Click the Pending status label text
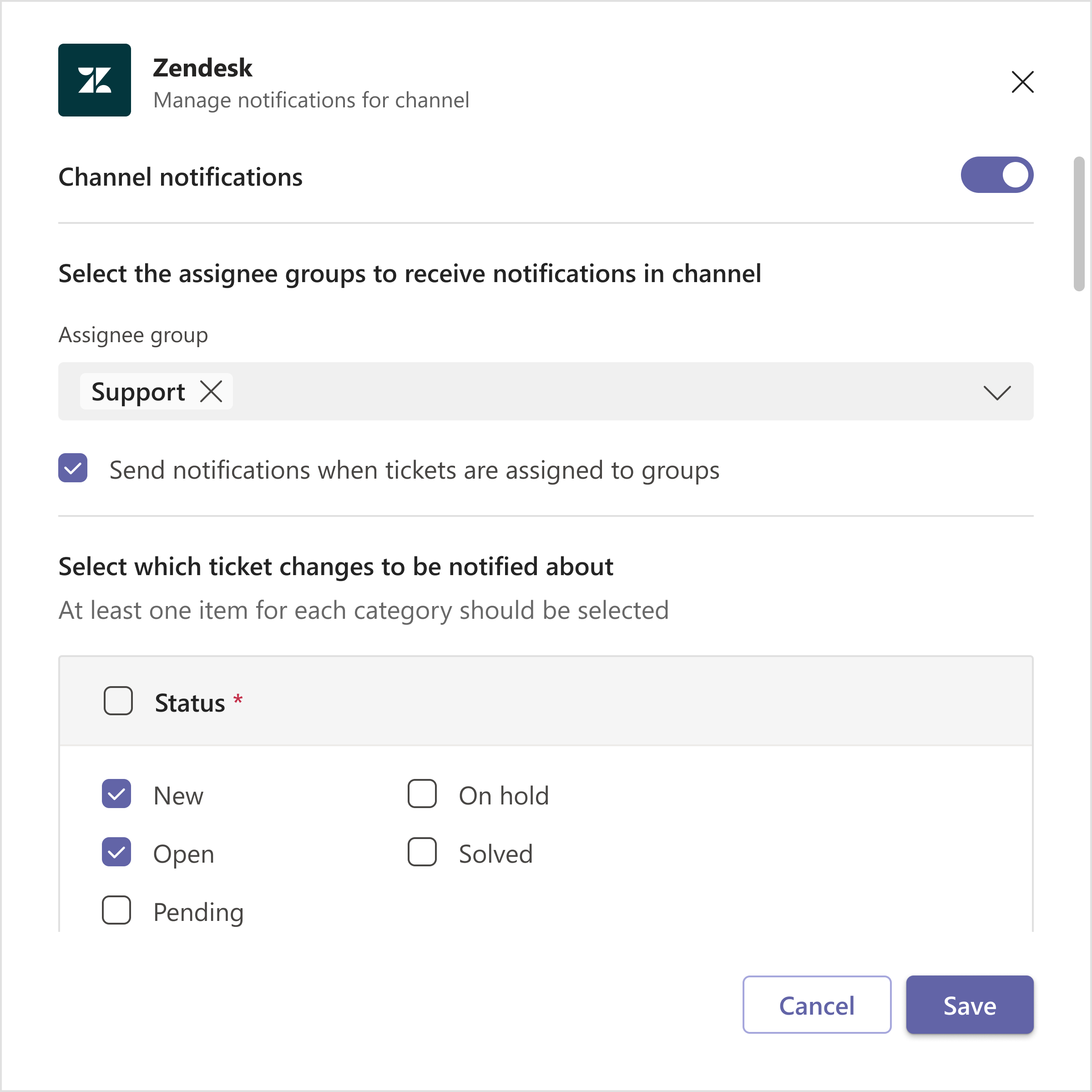Screen dimensions: 1092x1092 (x=198, y=912)
